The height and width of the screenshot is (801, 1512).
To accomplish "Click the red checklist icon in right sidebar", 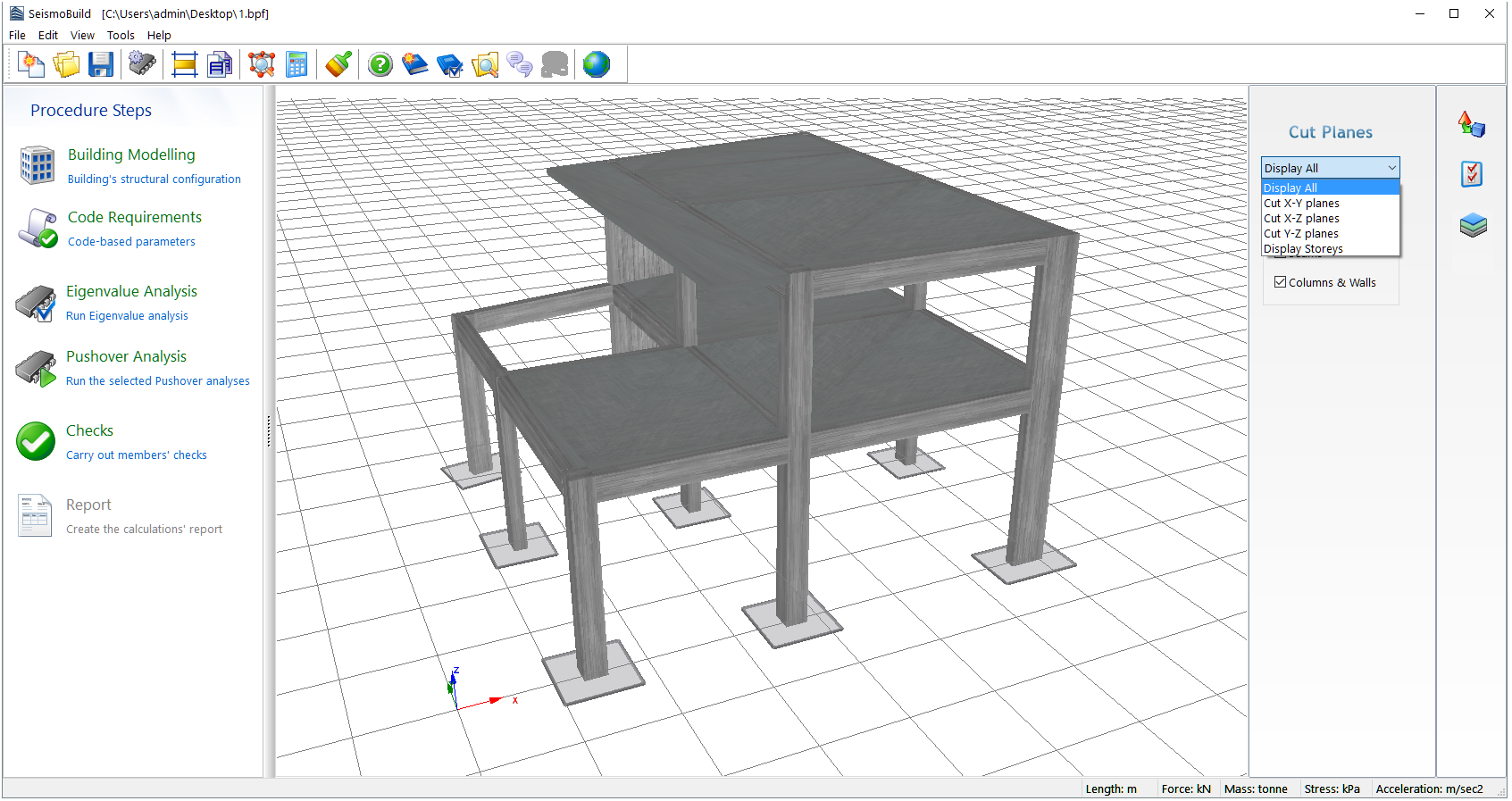I will (x=1472, y=174).
